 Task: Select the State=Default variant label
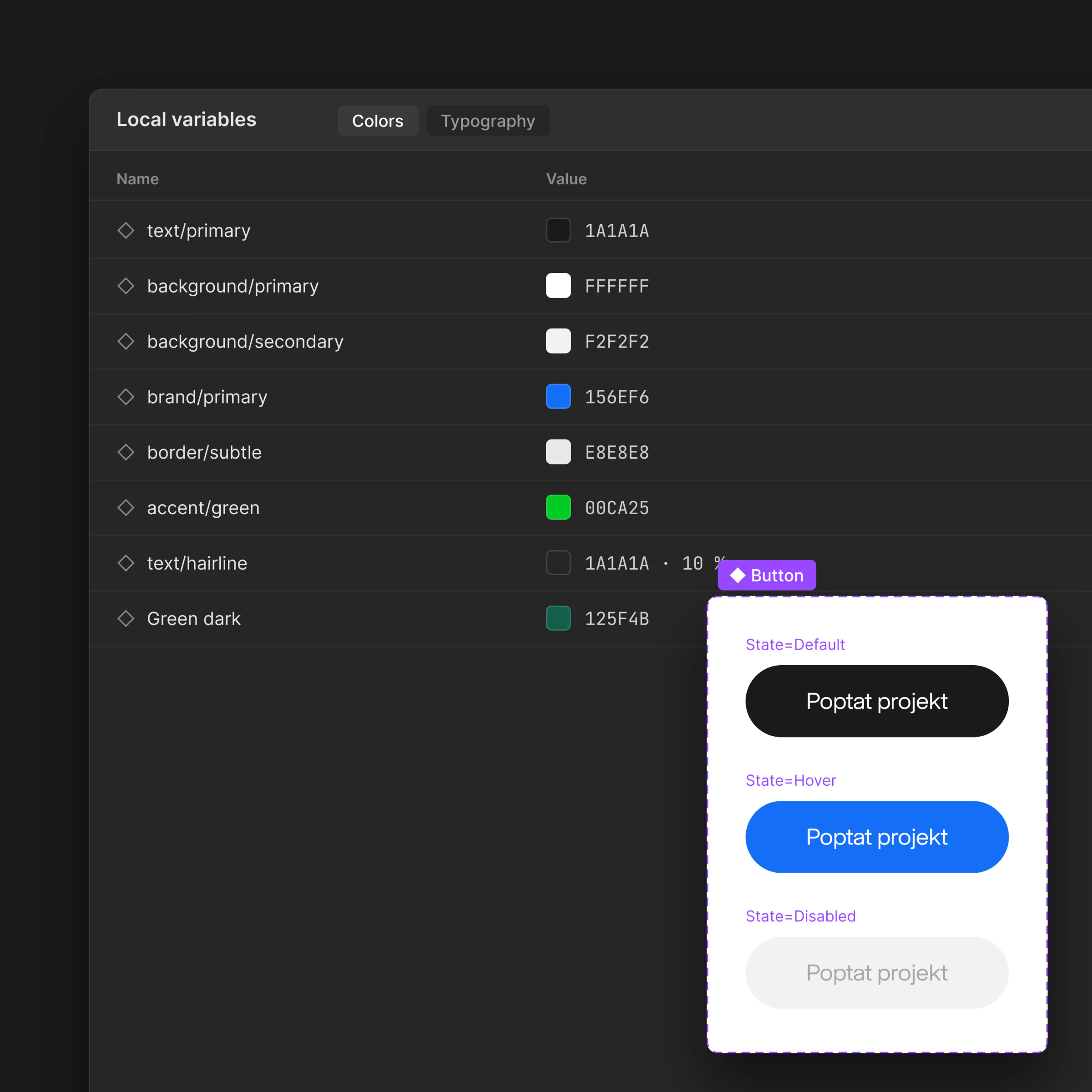(795, 644)
